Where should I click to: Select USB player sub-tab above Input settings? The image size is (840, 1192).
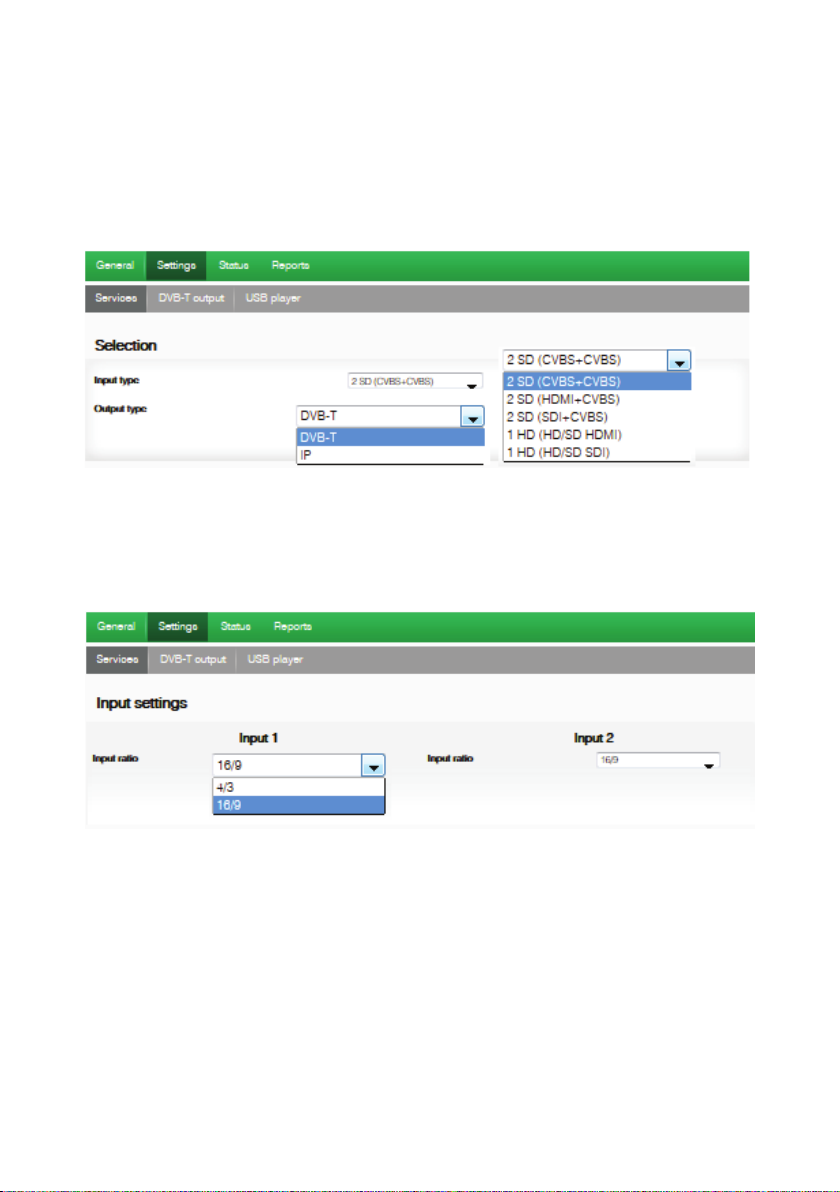(275, 659)
